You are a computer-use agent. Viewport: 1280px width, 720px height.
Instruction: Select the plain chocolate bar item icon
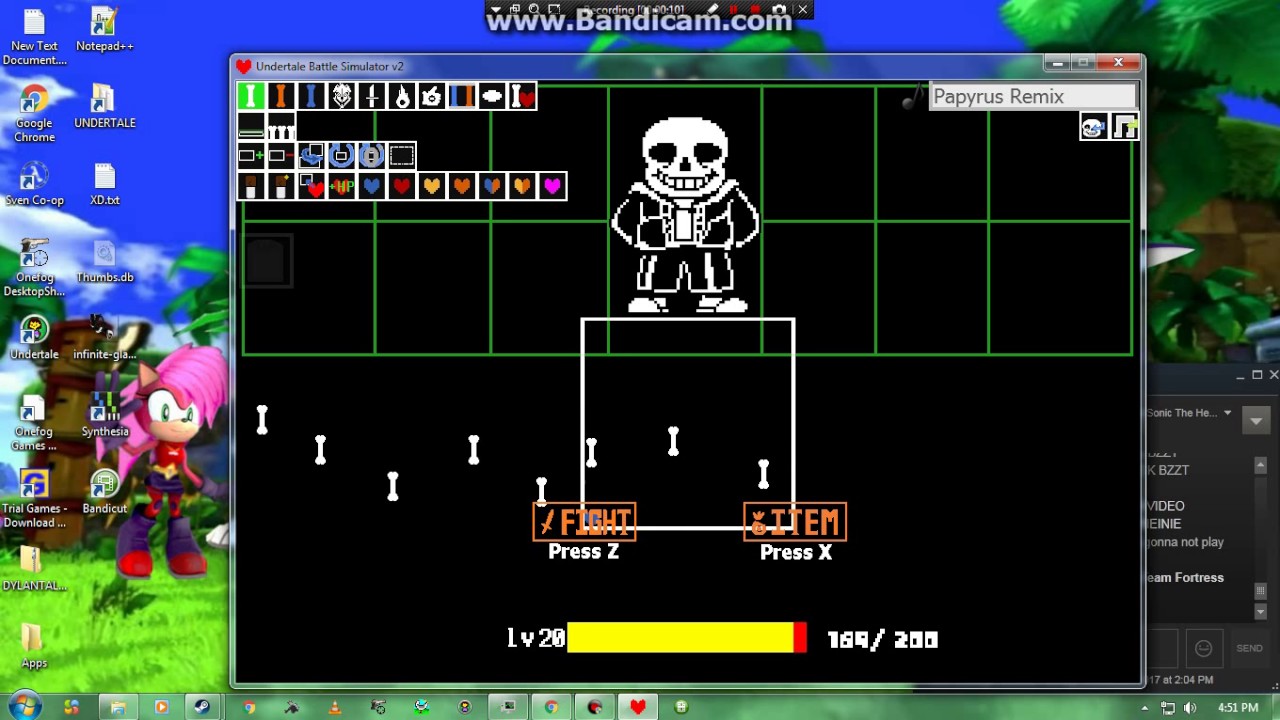click(251, 186)
